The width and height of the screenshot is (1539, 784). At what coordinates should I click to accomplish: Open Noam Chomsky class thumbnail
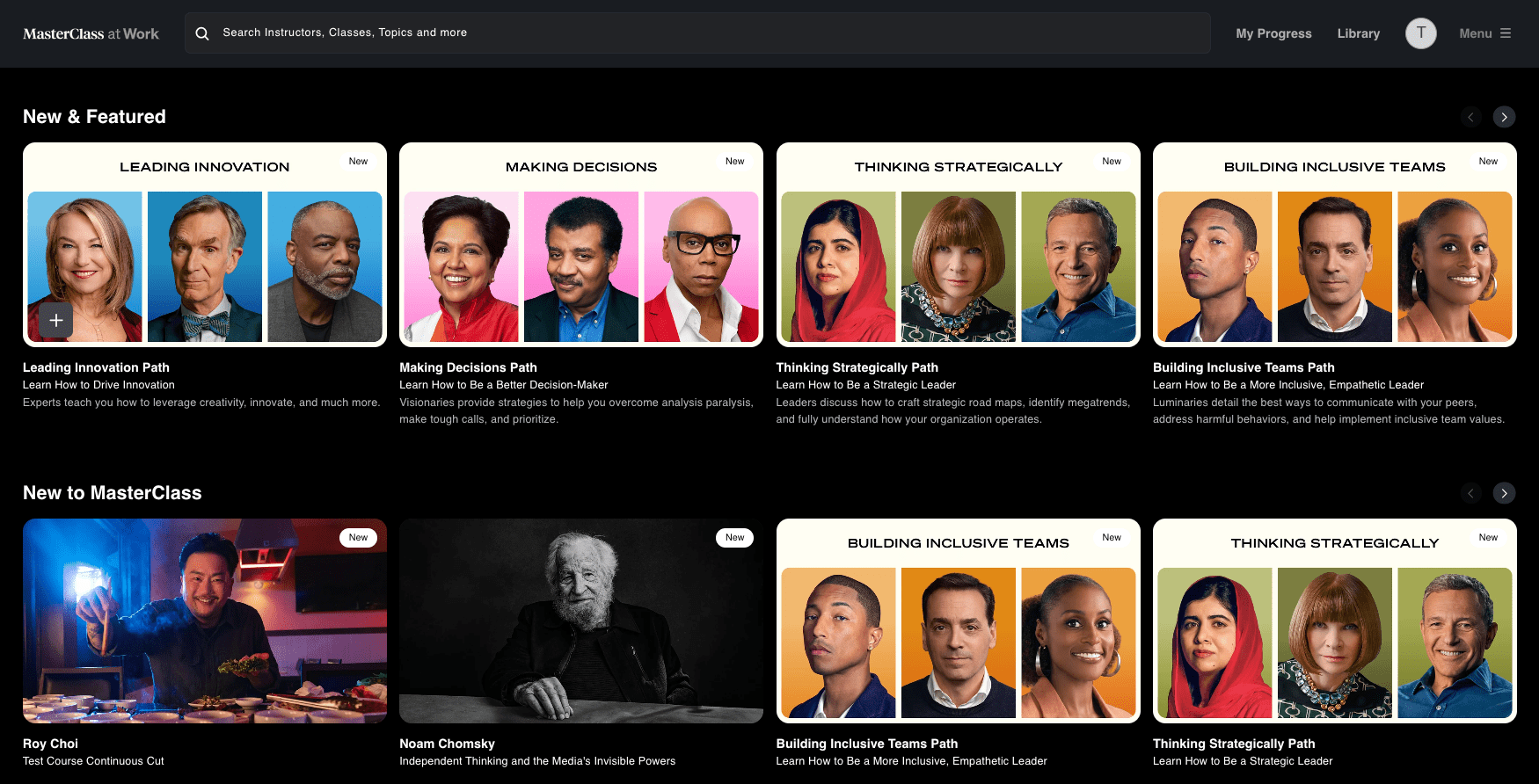click(x=581, y=621)
